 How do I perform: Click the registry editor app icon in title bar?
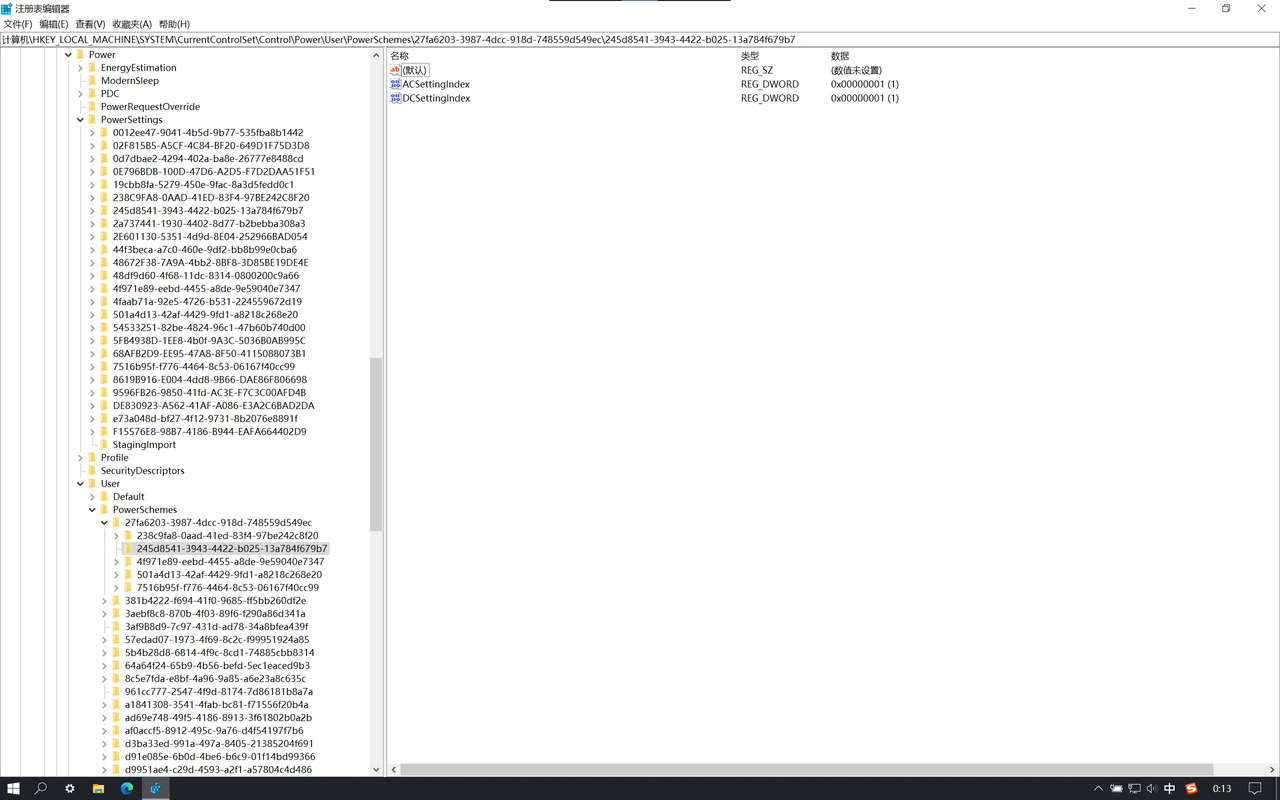(7, 8)
